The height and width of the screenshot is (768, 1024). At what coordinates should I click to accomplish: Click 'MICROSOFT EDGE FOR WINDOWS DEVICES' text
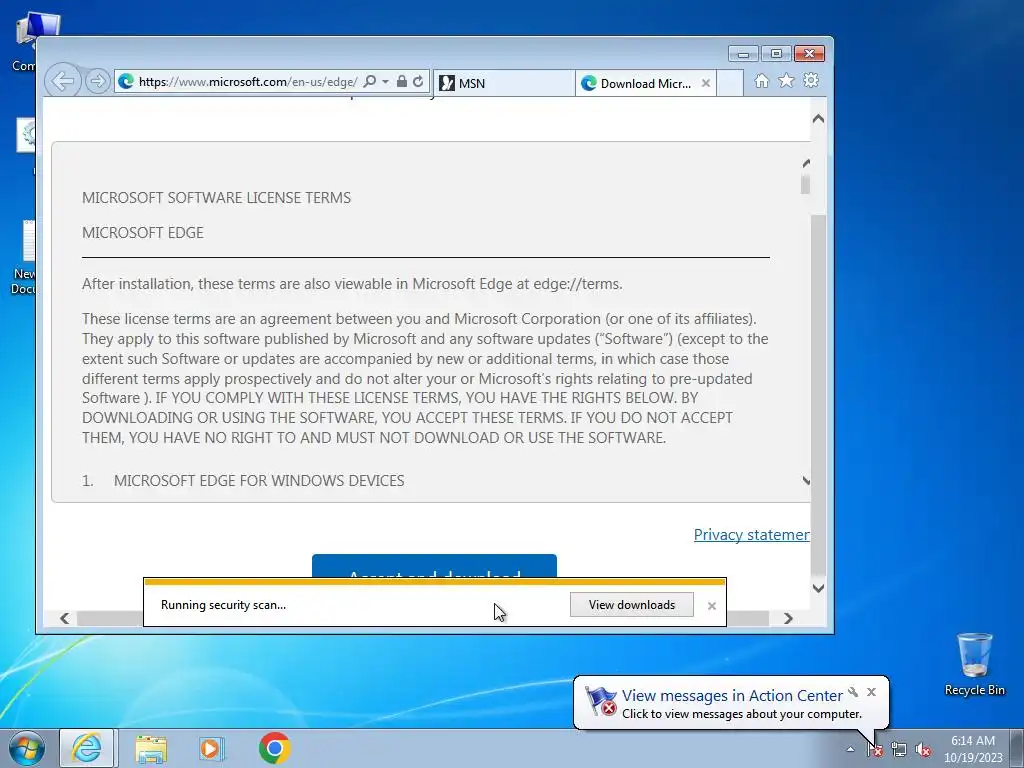tap(259, 481)
